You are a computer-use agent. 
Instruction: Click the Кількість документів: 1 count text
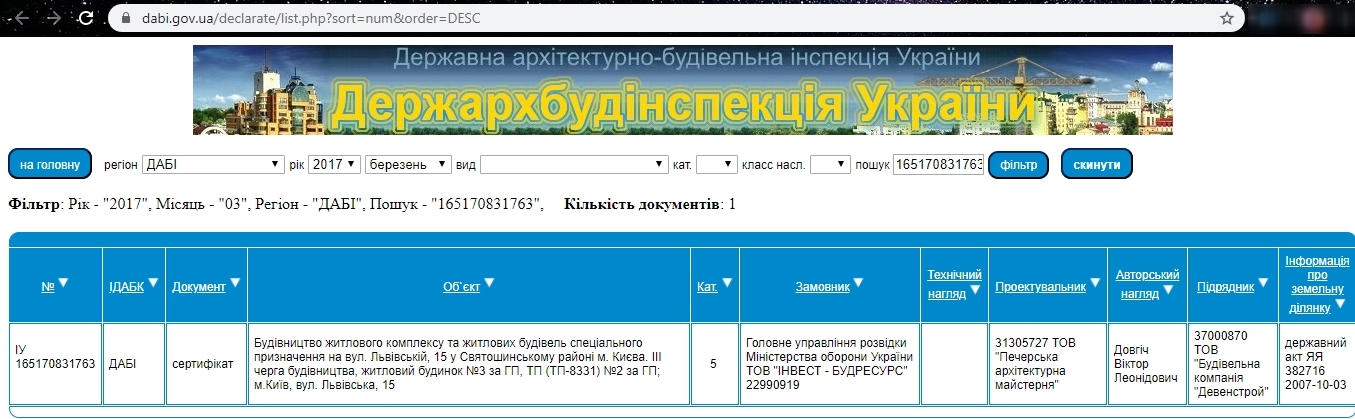[x=650, y=204]
